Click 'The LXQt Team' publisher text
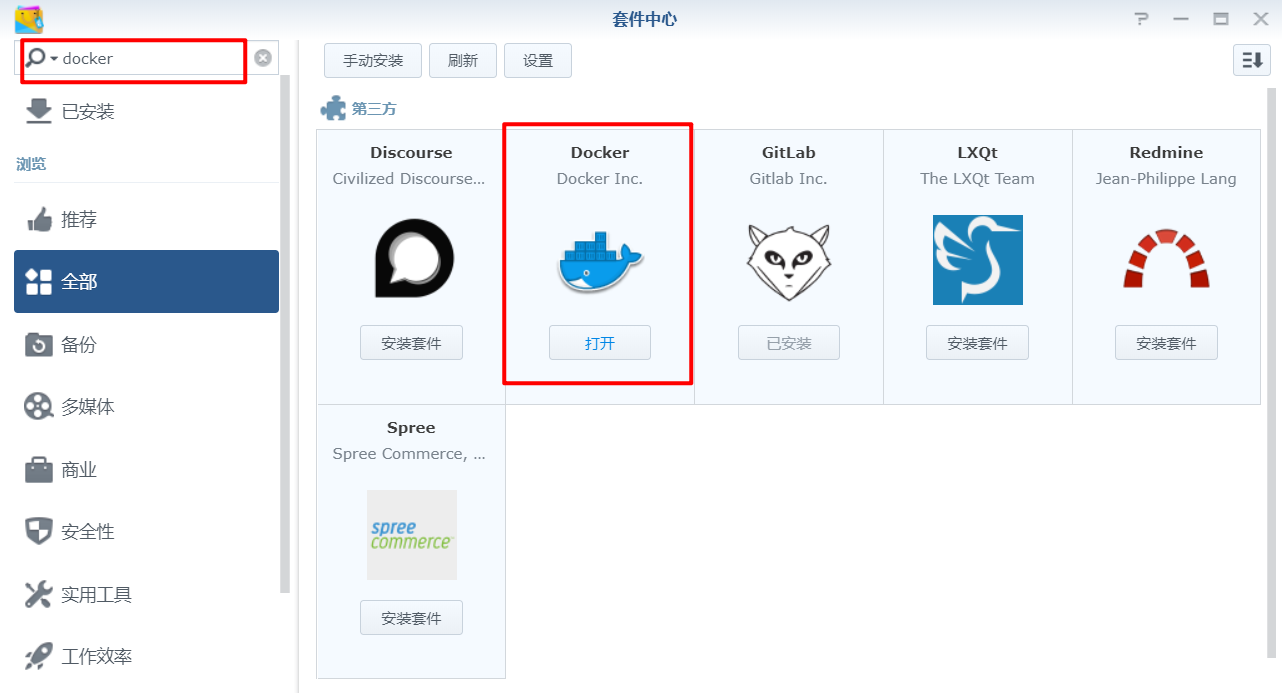 click(x=978, y=178)
